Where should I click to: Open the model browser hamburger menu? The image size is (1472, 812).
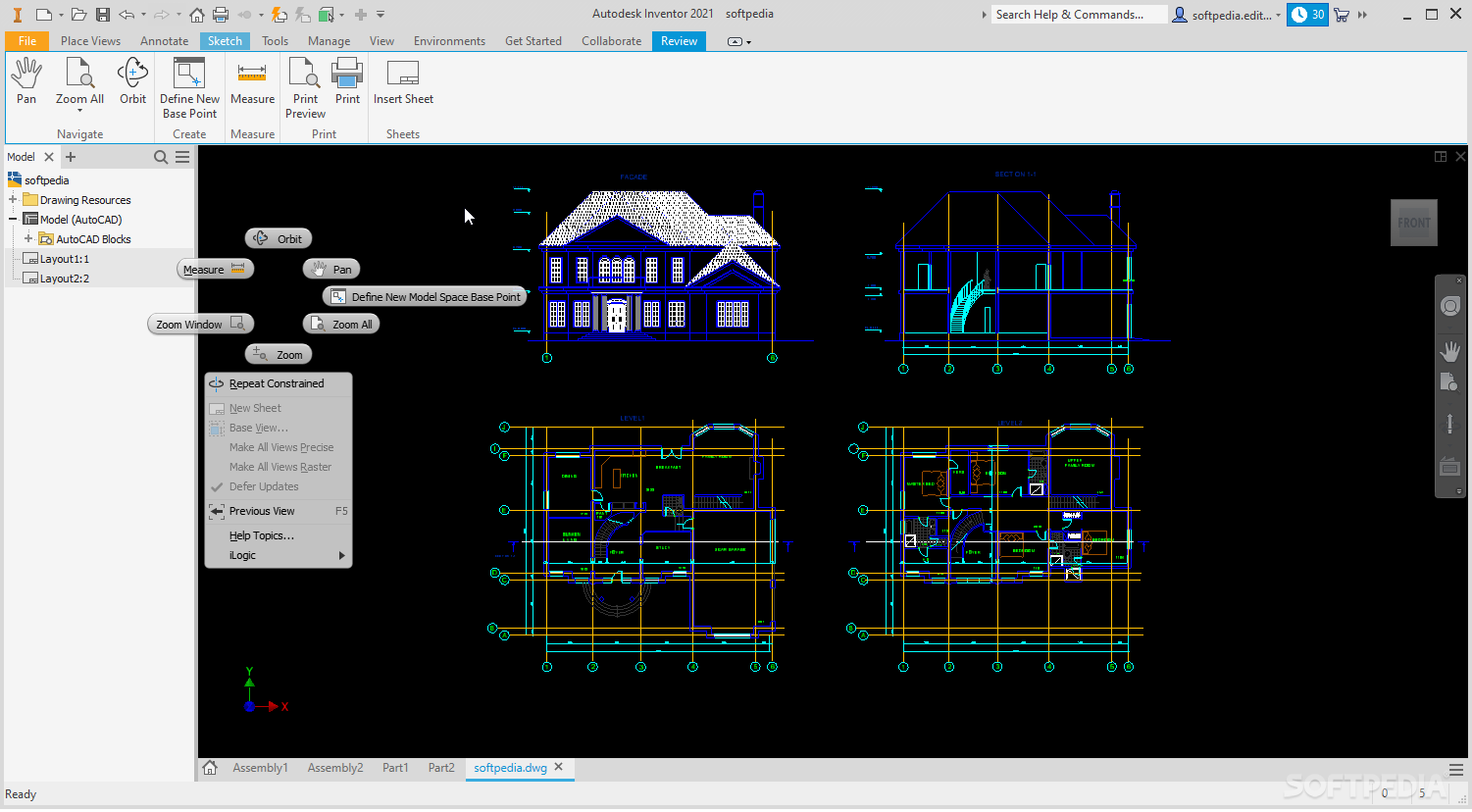point(182,157)
